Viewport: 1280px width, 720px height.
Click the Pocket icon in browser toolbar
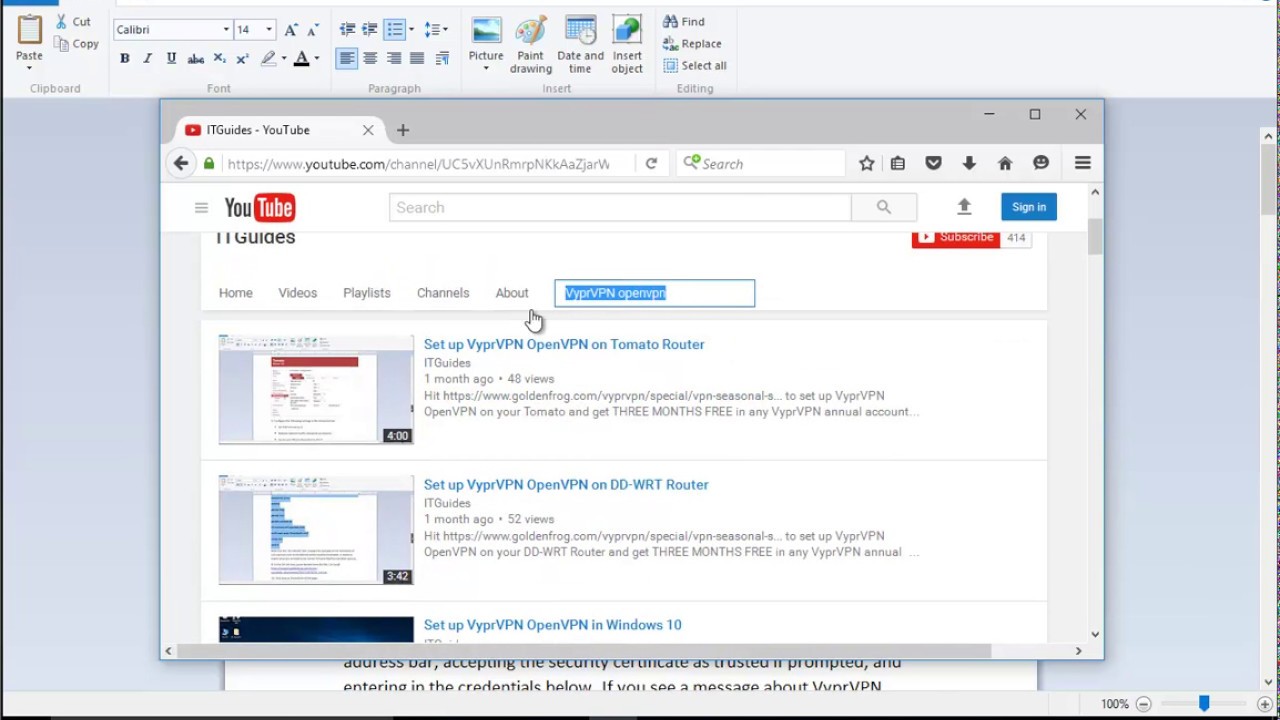click(x=933, y=164)
